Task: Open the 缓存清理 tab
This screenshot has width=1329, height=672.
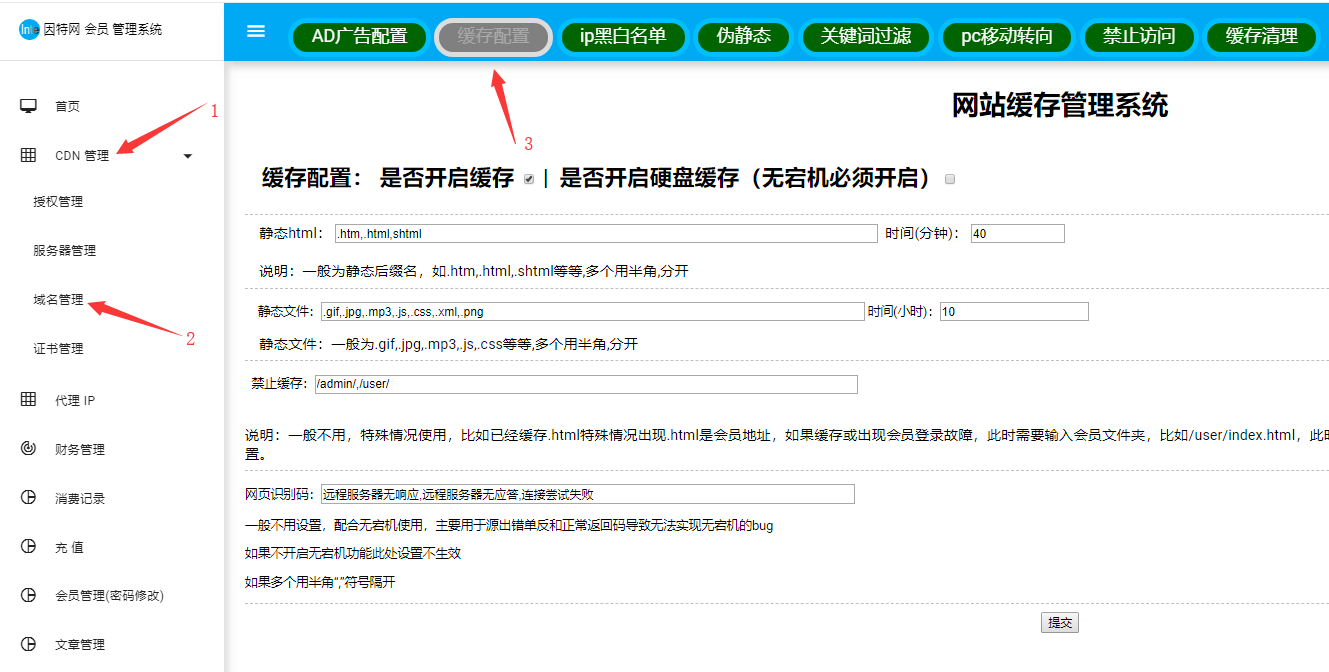Action: coord(1261,37)
